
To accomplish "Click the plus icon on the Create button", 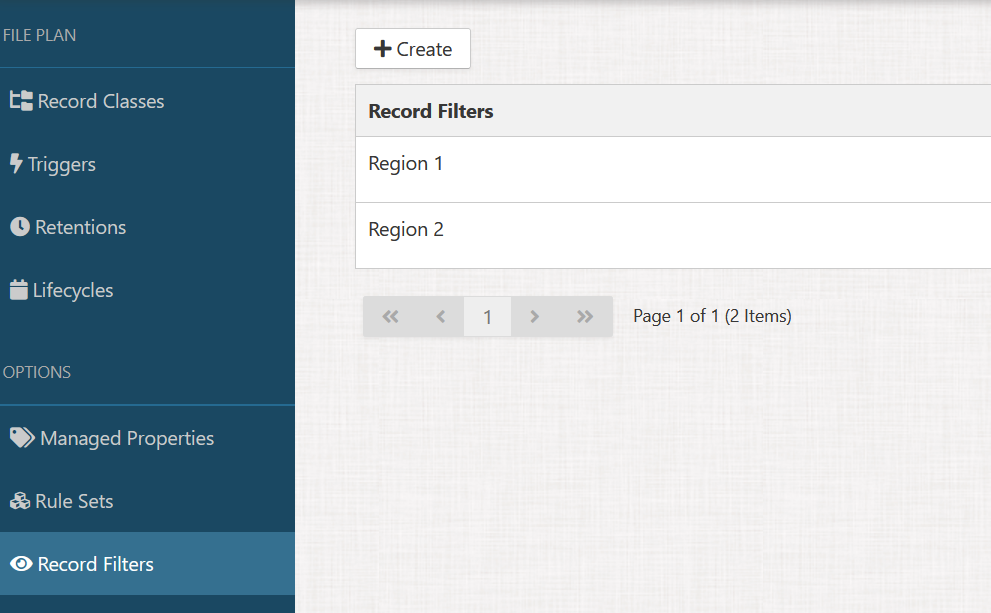I will [382, 48].
